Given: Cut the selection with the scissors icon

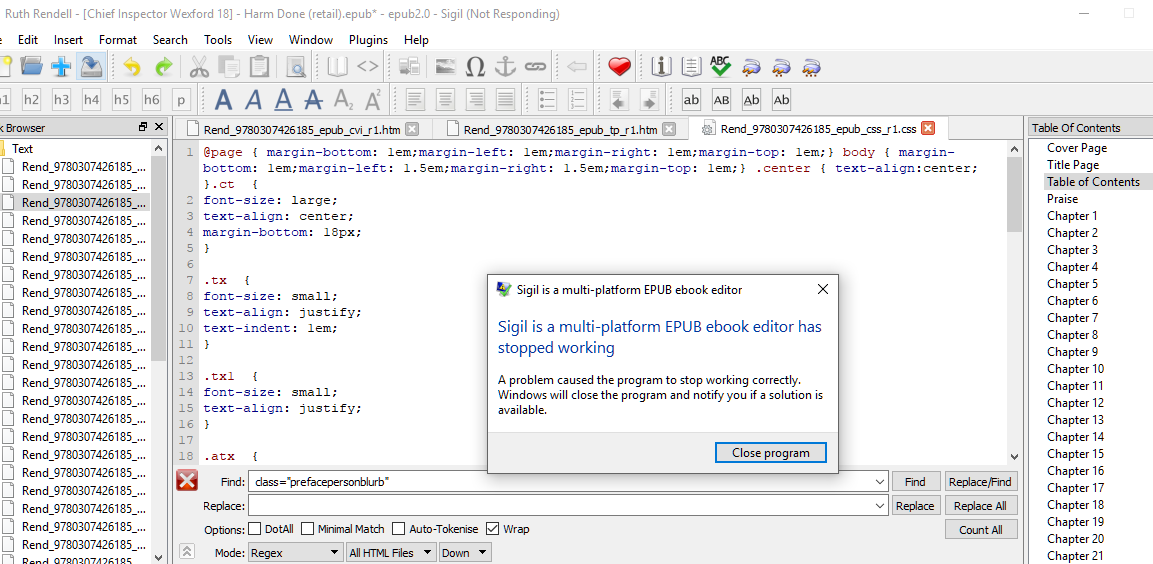Looking at the screenshot, I should [x=199, y=67].
